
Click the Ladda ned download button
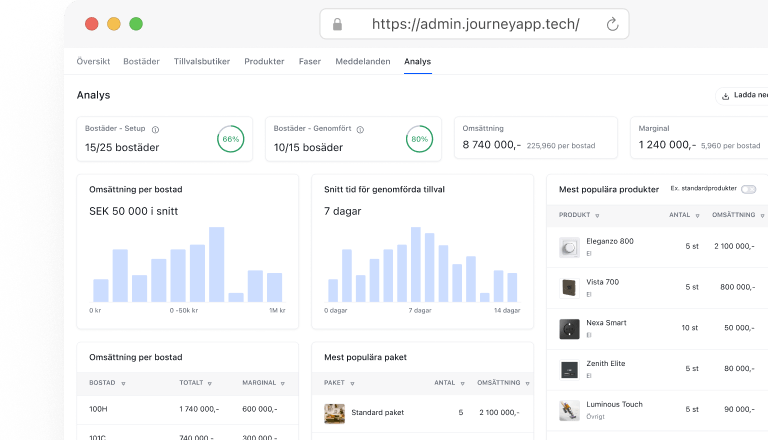tap(744, 96)
